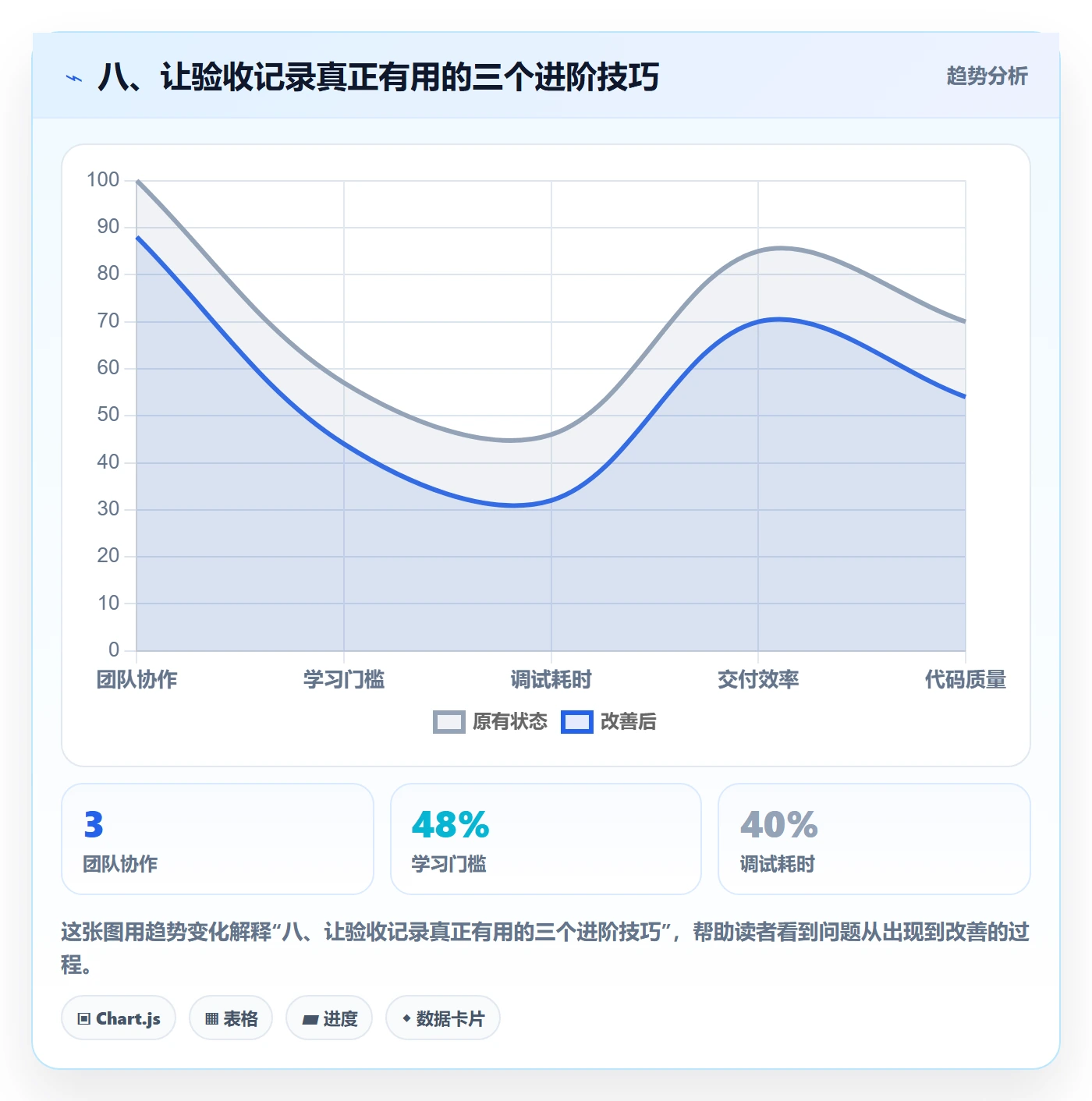Click the 原有状态 legend color box
Screen dimensions: 1092x1101
[448, 722]
